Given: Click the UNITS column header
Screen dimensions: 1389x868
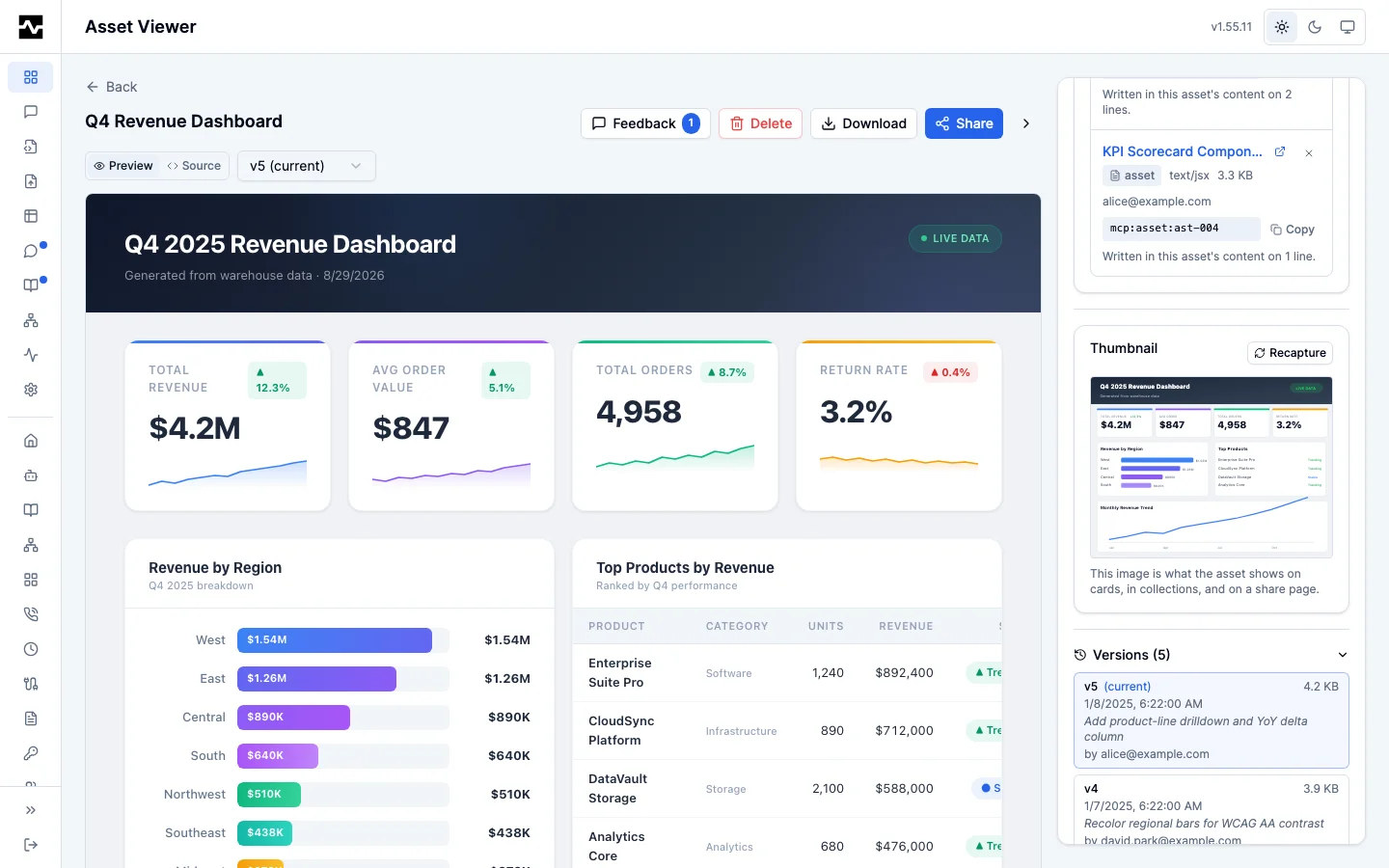Looking at the screenshot, I should [x=826, y=627].
